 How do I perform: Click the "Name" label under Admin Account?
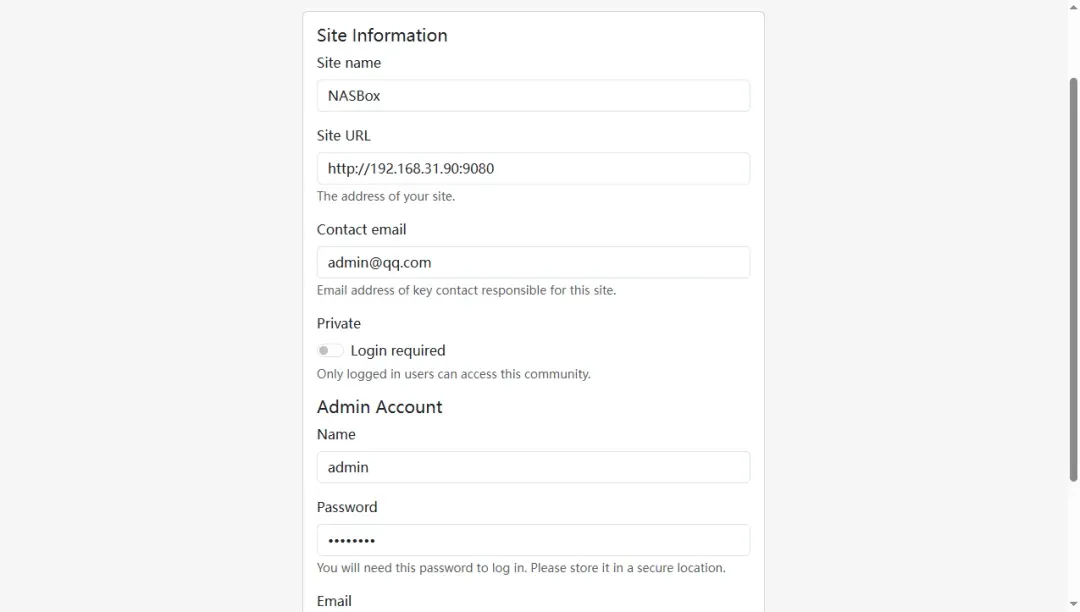(336, 435)
